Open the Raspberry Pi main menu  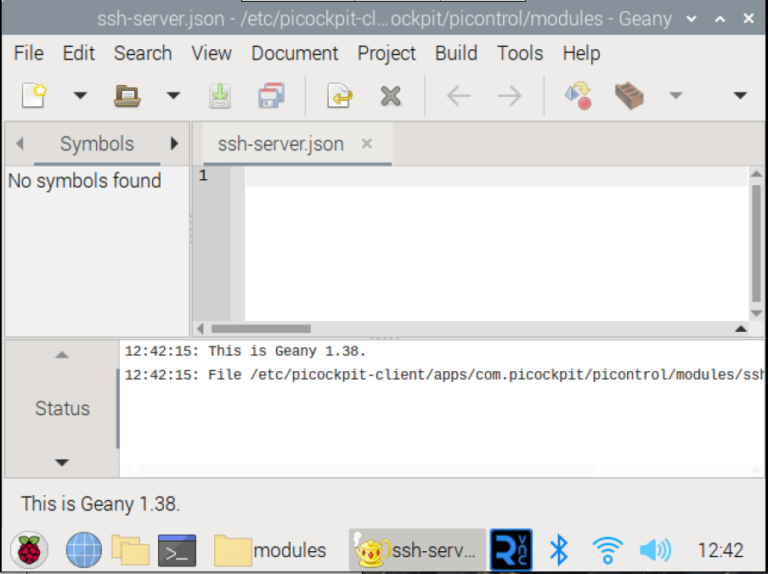[29, 550]
